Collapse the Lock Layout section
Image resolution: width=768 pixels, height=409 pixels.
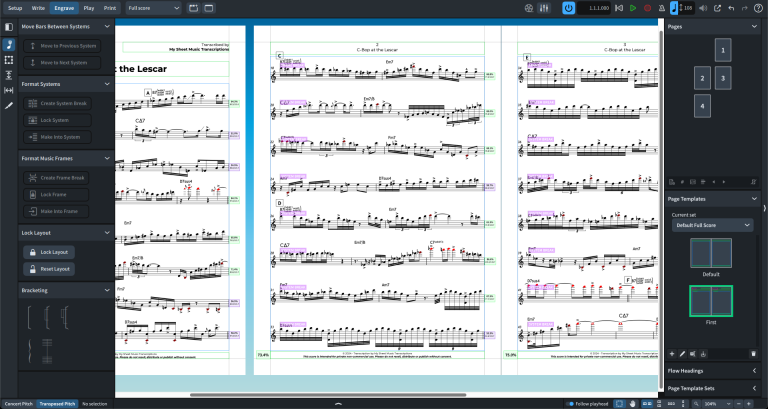click(107, 233)
